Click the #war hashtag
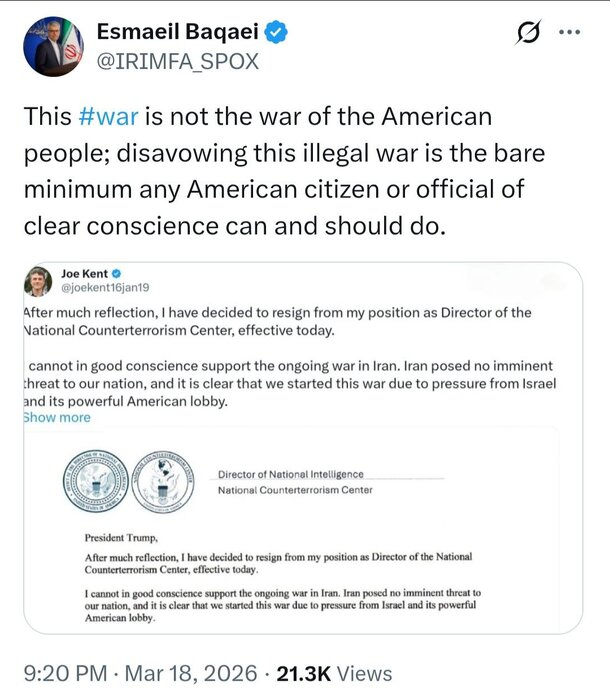This screenshot has height=700, width=610. coord(108,117)
